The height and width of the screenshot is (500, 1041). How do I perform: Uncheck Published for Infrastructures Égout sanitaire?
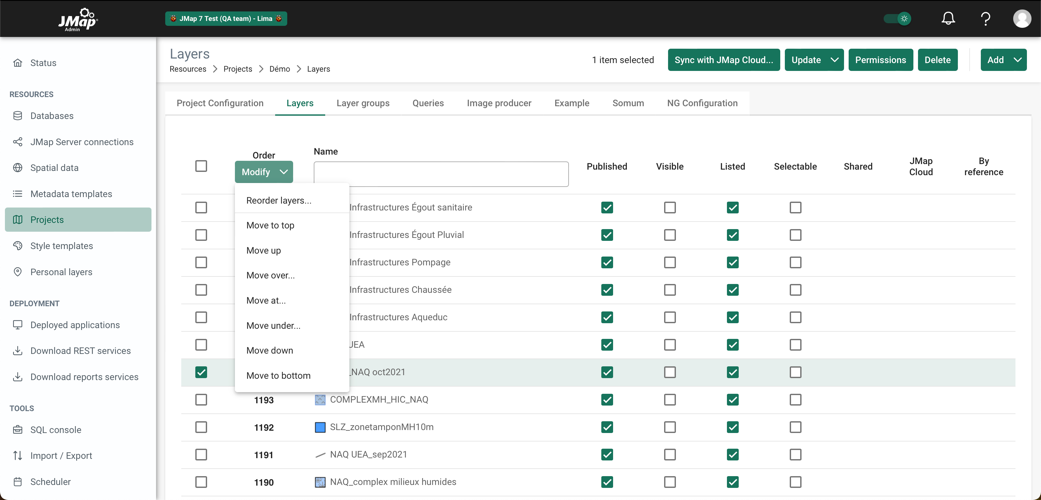tap(607, 208)
